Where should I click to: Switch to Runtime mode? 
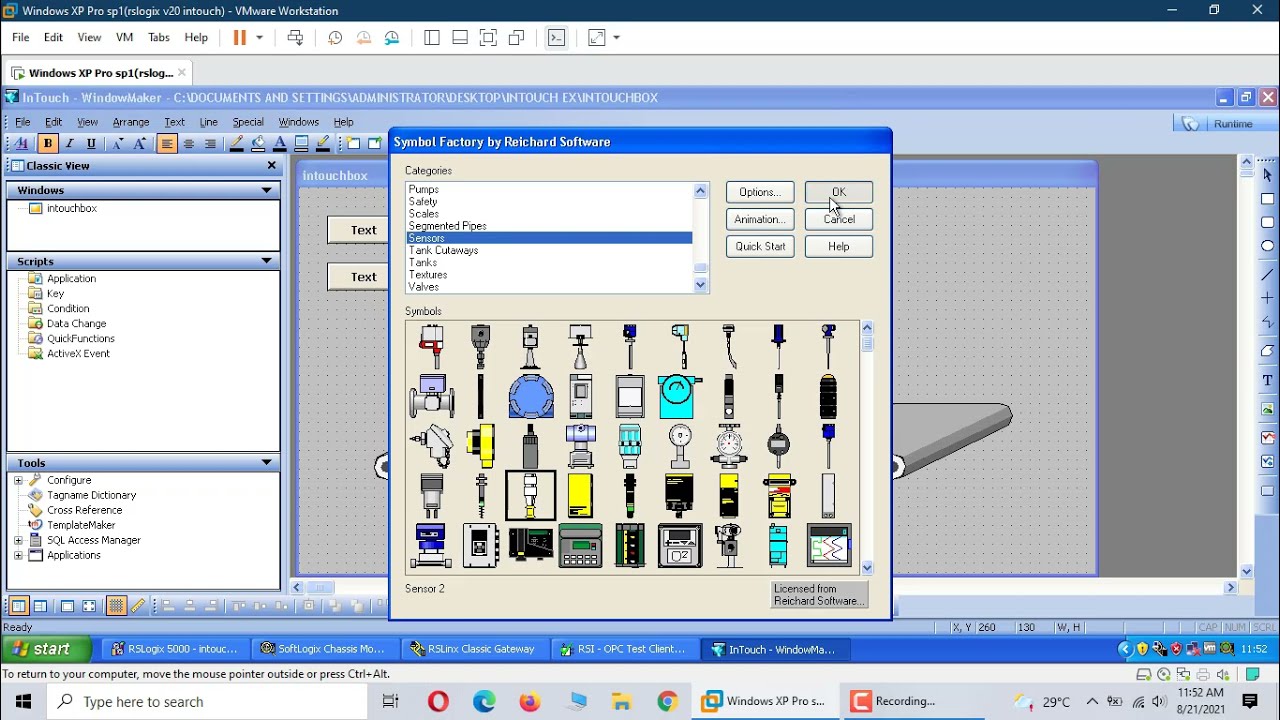point(1233,123)
